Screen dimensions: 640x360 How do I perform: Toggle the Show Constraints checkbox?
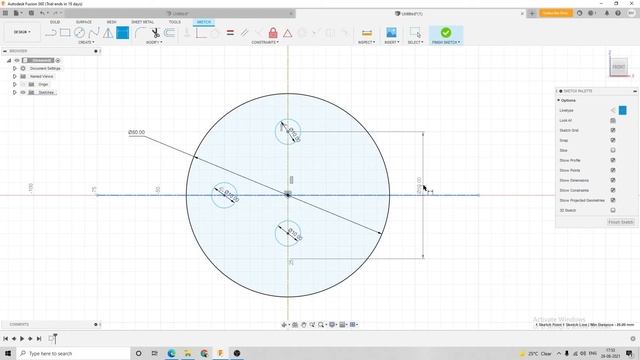pos(613,190)
